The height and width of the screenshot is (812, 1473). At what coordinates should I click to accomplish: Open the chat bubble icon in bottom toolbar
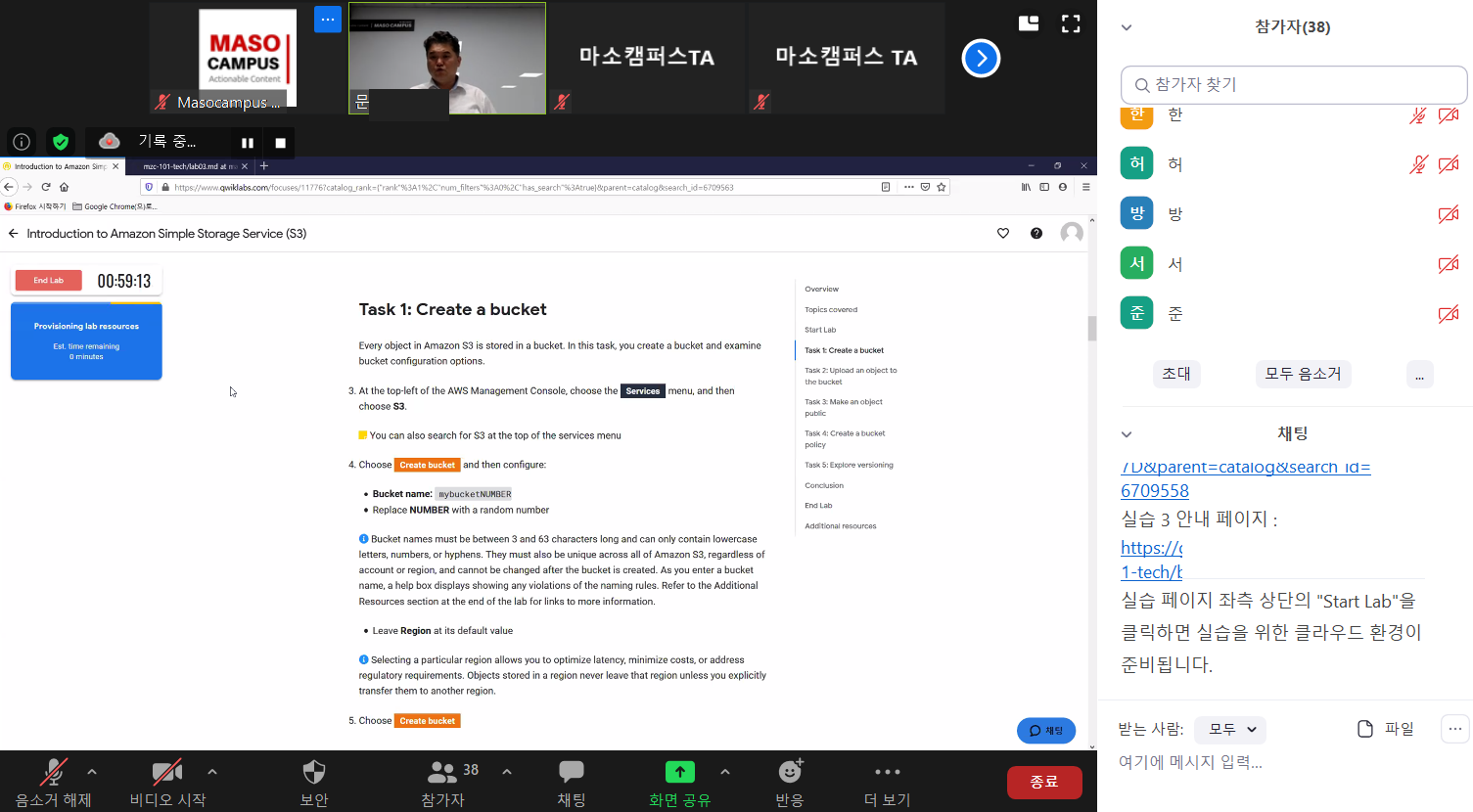click(571, 773)
